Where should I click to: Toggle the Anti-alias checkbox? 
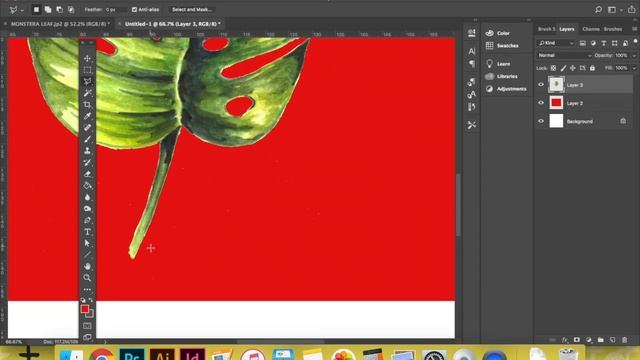pos(134,9)
